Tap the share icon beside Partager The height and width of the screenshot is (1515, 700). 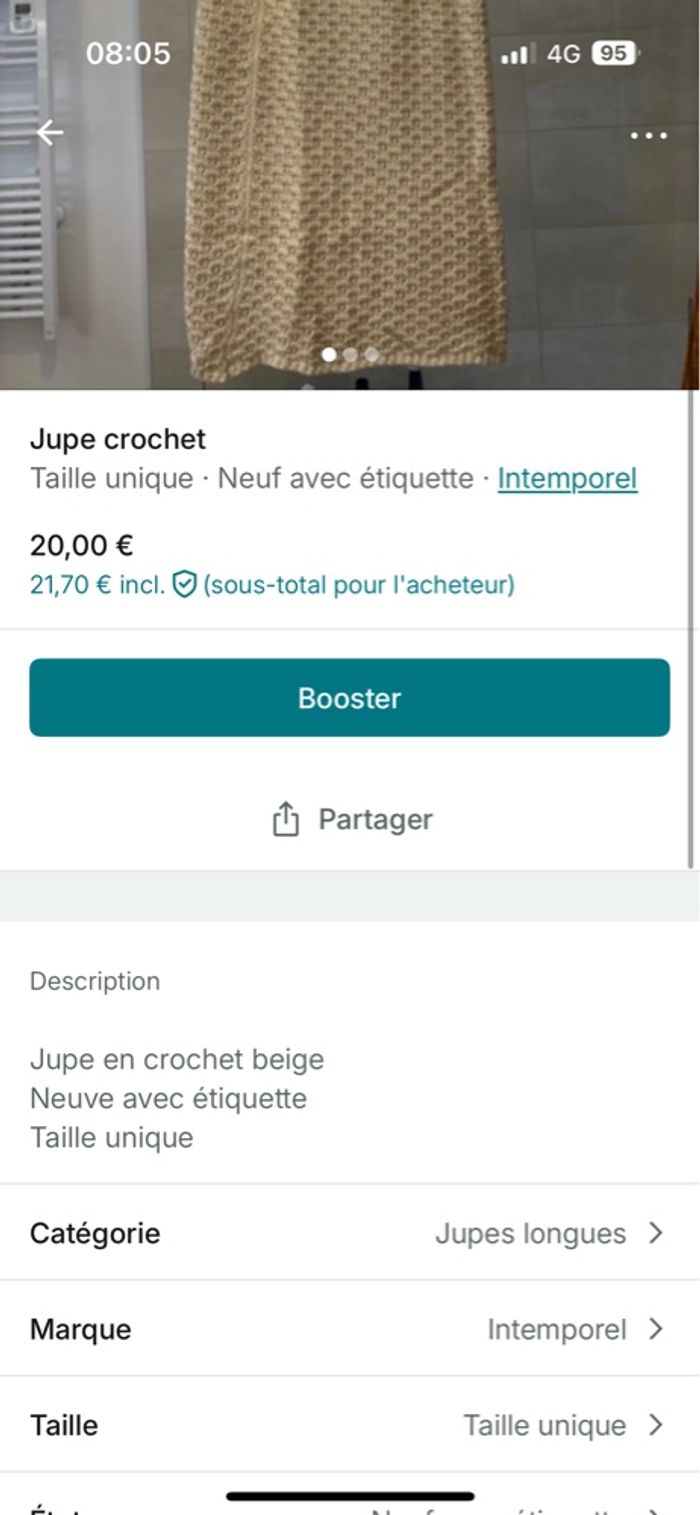[286, 819]
